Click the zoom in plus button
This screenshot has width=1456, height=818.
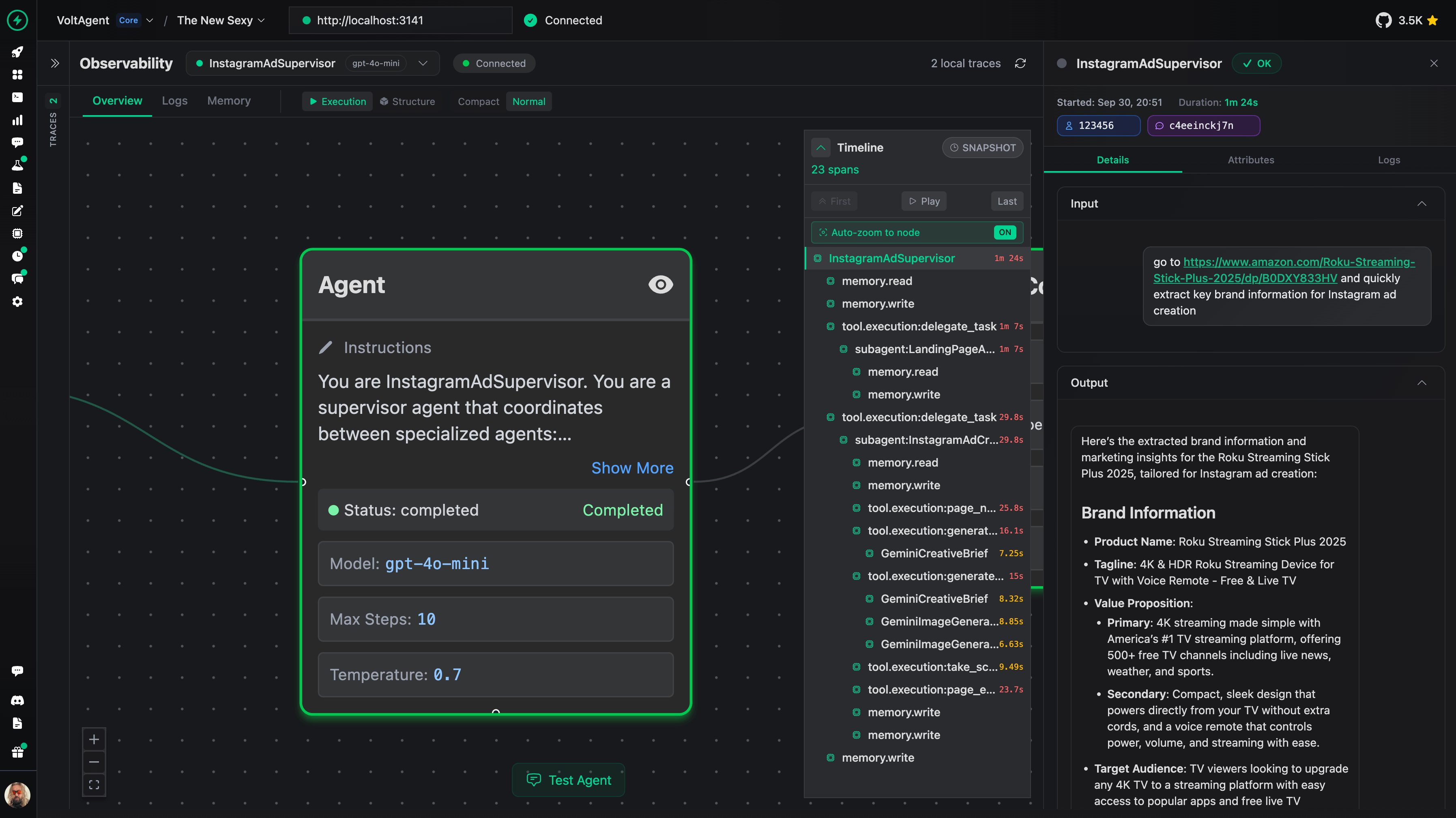pyautogui.click(x=94, y=739)
